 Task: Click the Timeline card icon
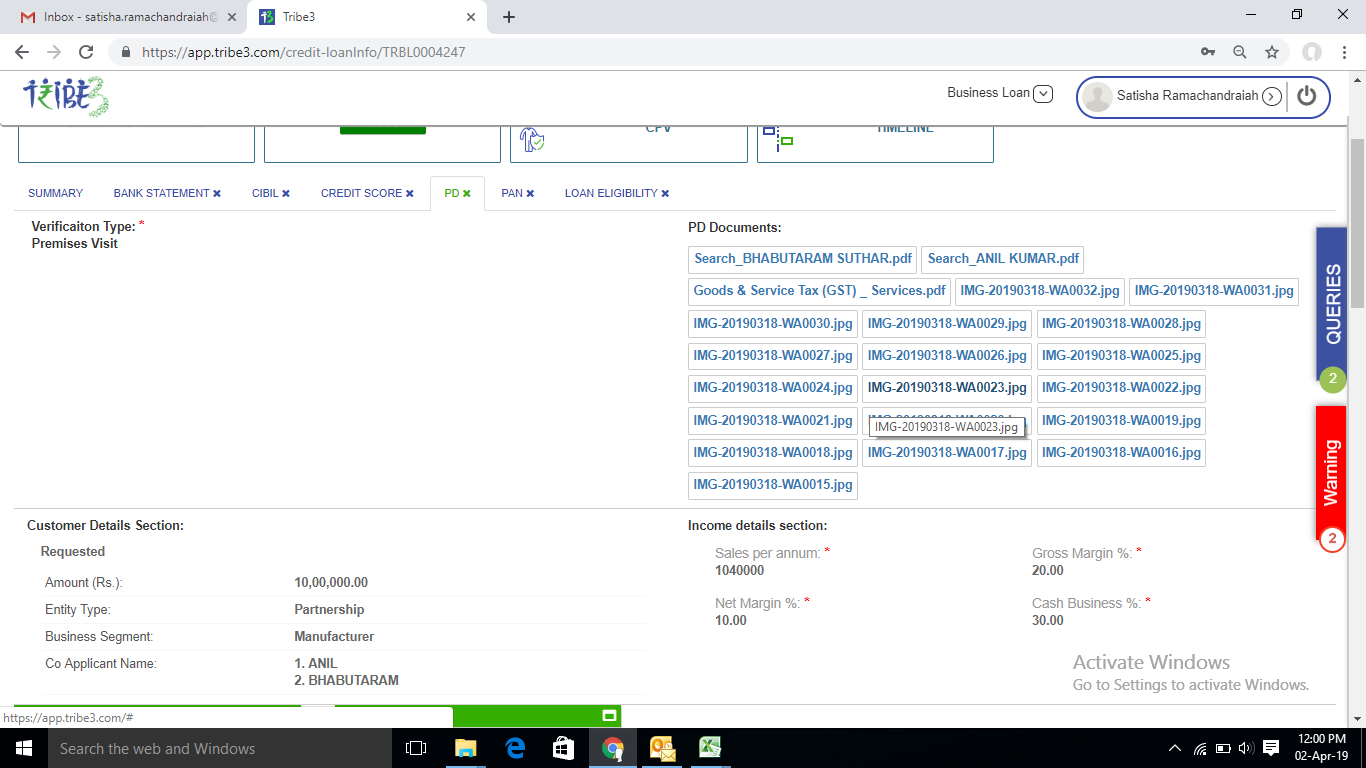pyautogui.click(x=778, y=137)
